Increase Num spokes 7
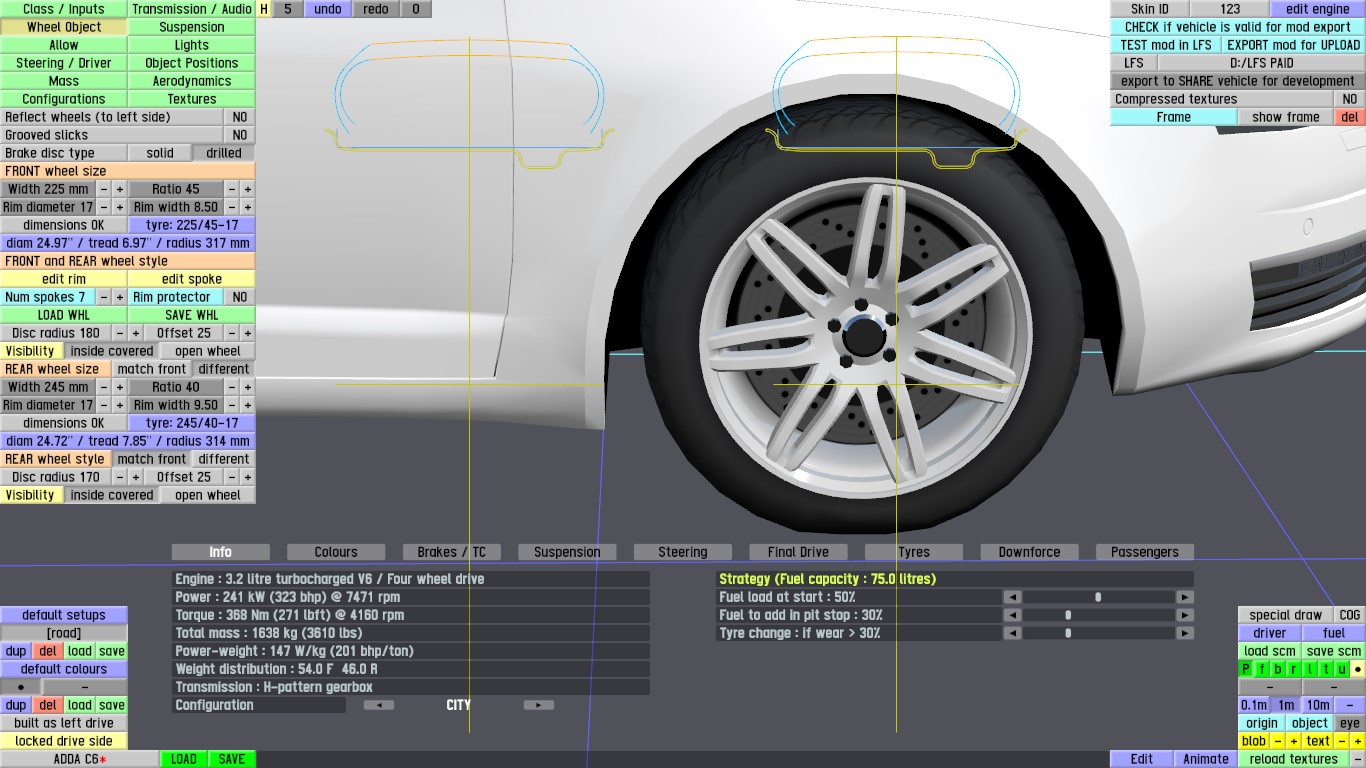The width and height of the screenshot is (1366, 768). tap(120, 297)
